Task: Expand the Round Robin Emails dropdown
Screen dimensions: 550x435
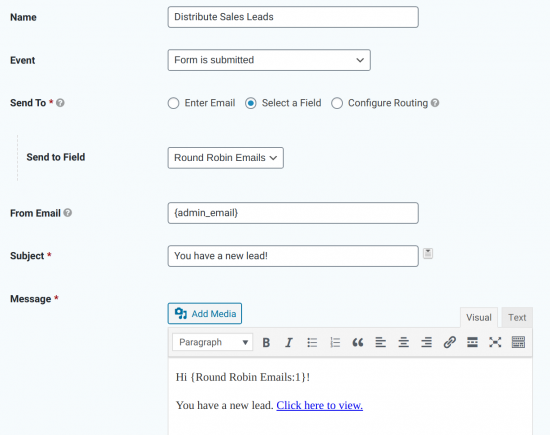Action: (226, 158)
